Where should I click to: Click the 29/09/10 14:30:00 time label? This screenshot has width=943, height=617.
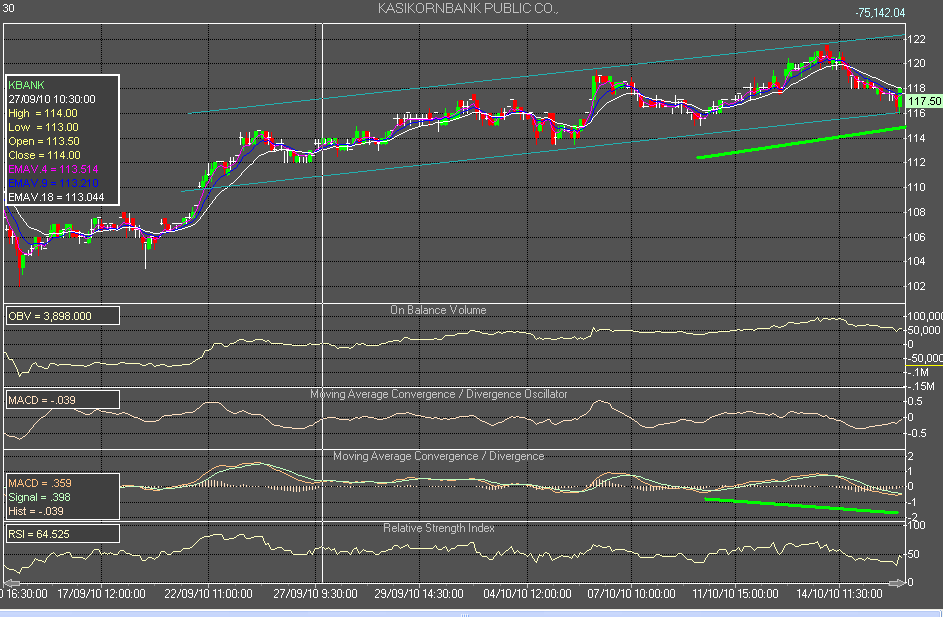click(x=419, y=594)
